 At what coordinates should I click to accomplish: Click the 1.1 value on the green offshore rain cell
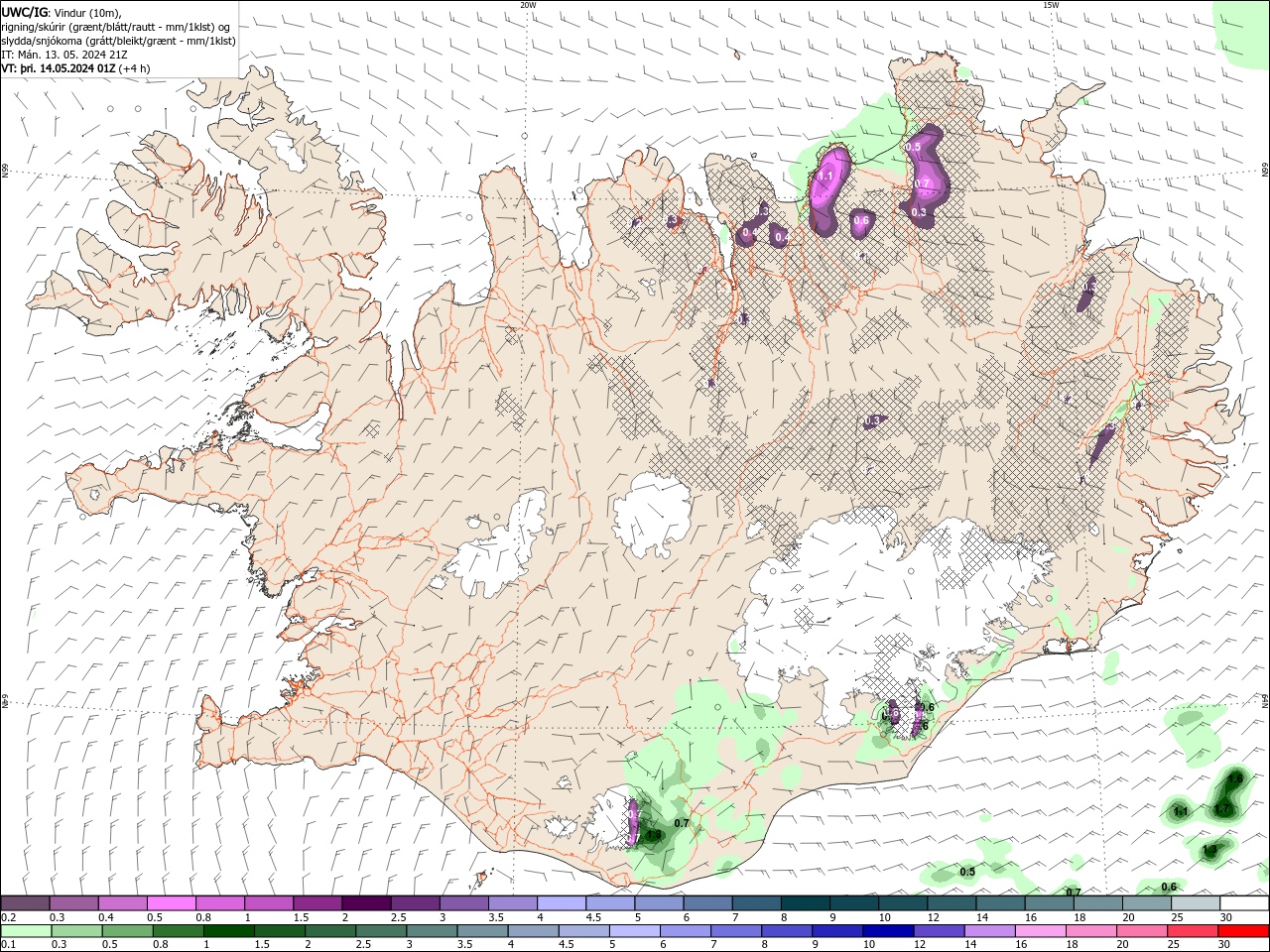tap(1181, 812)
